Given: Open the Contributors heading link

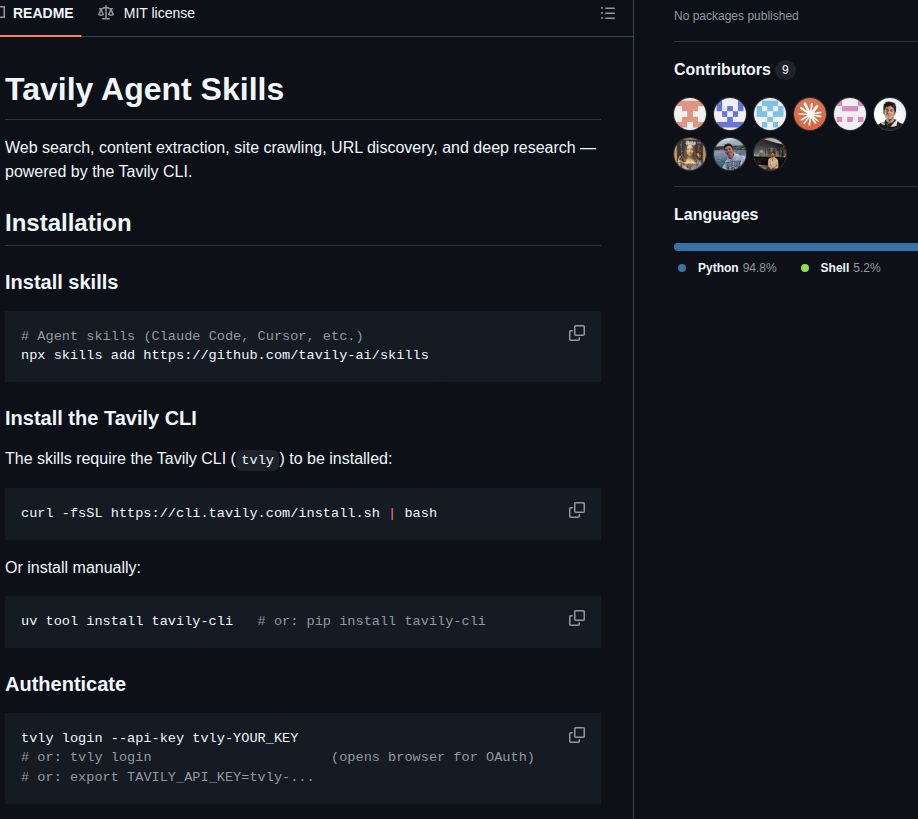Looking at the screenshot, I should [x=722, y=70].
